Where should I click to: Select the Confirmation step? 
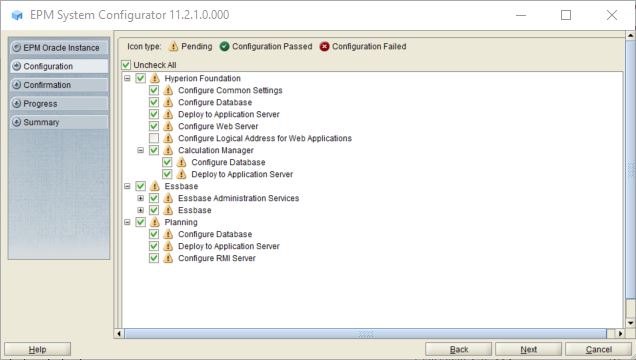point(59,85)
